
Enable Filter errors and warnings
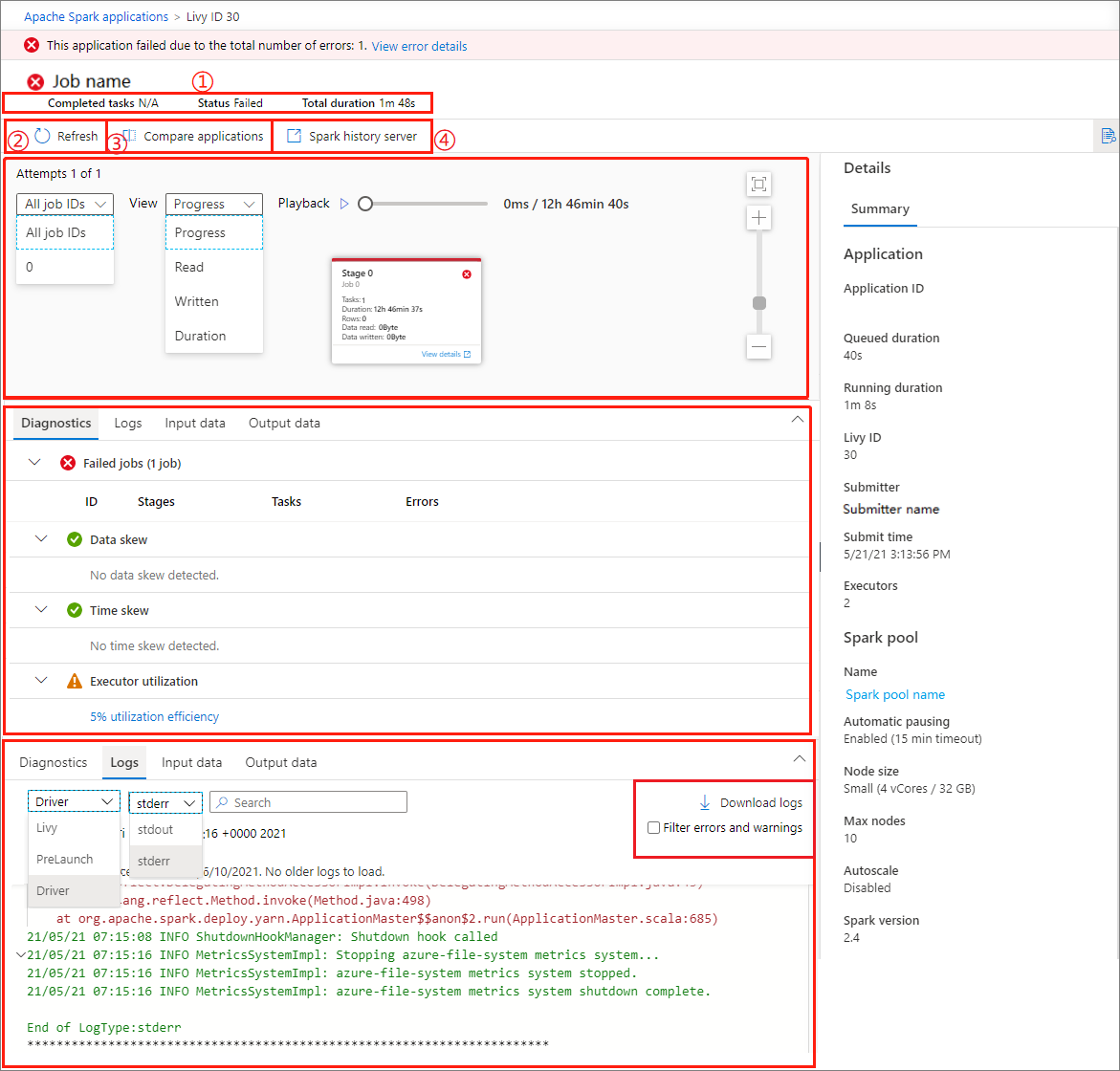click(x=655, y=828)
